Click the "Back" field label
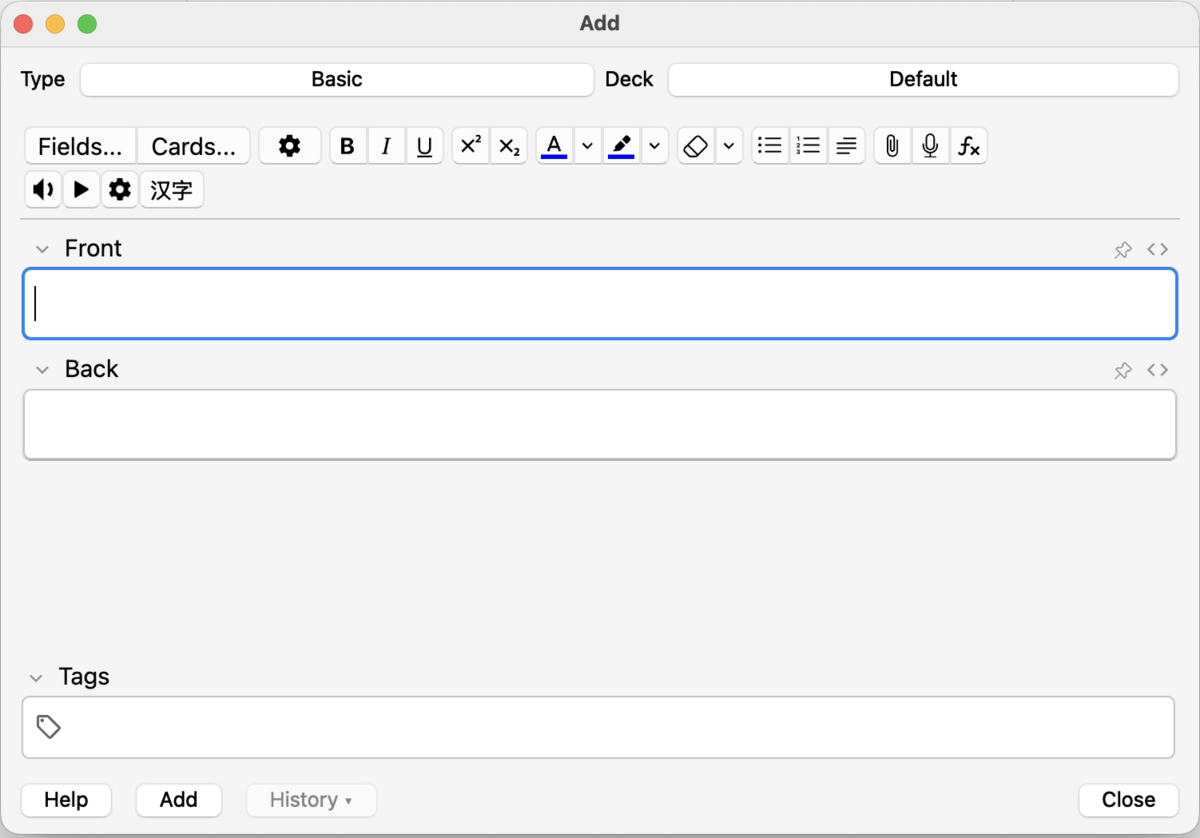This screenshot has height=838, width=1200. 91,369
